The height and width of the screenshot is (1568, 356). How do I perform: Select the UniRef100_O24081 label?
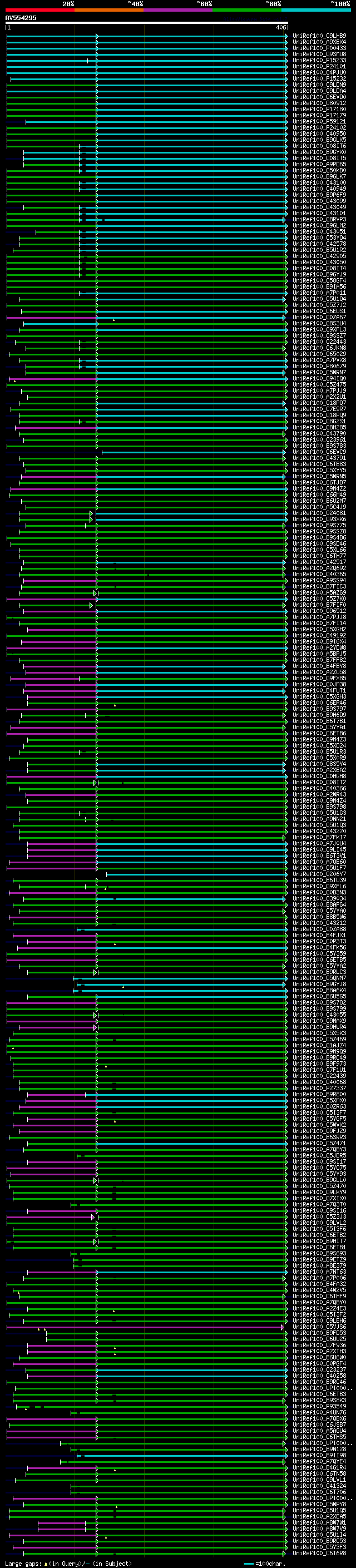tap(319, 513)
